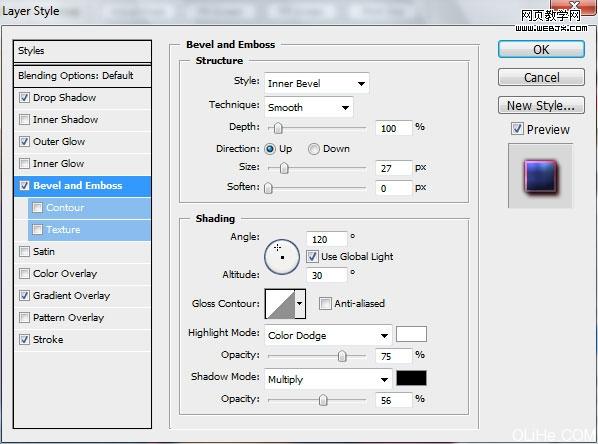Toggle Use Global Light checkbox

pos(312,256)
